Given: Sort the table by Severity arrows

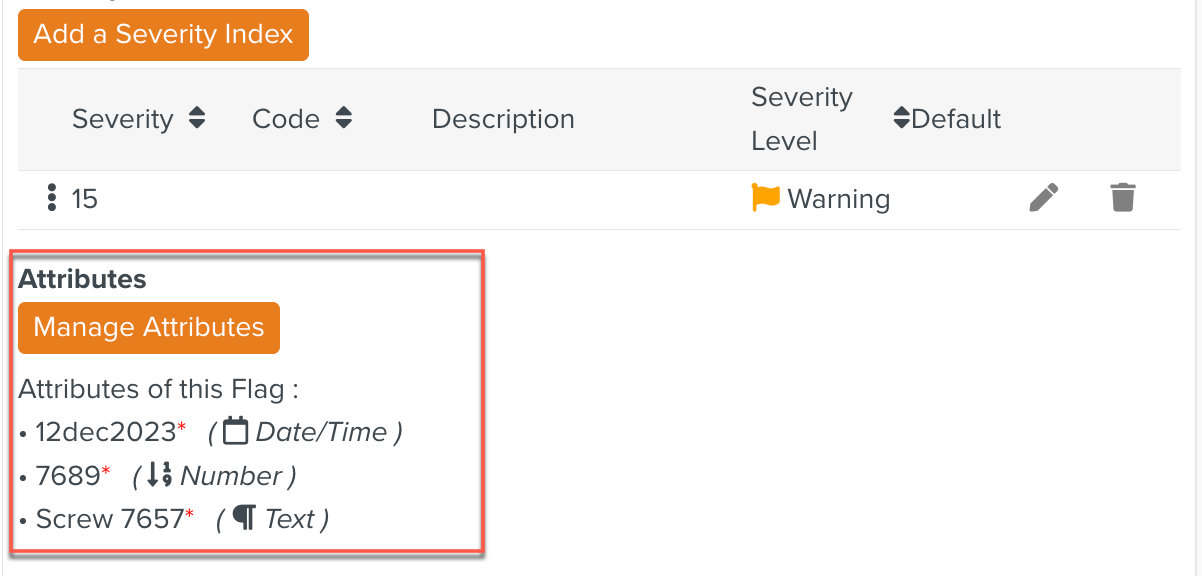Looking at the screenshot, I should 197,119.
